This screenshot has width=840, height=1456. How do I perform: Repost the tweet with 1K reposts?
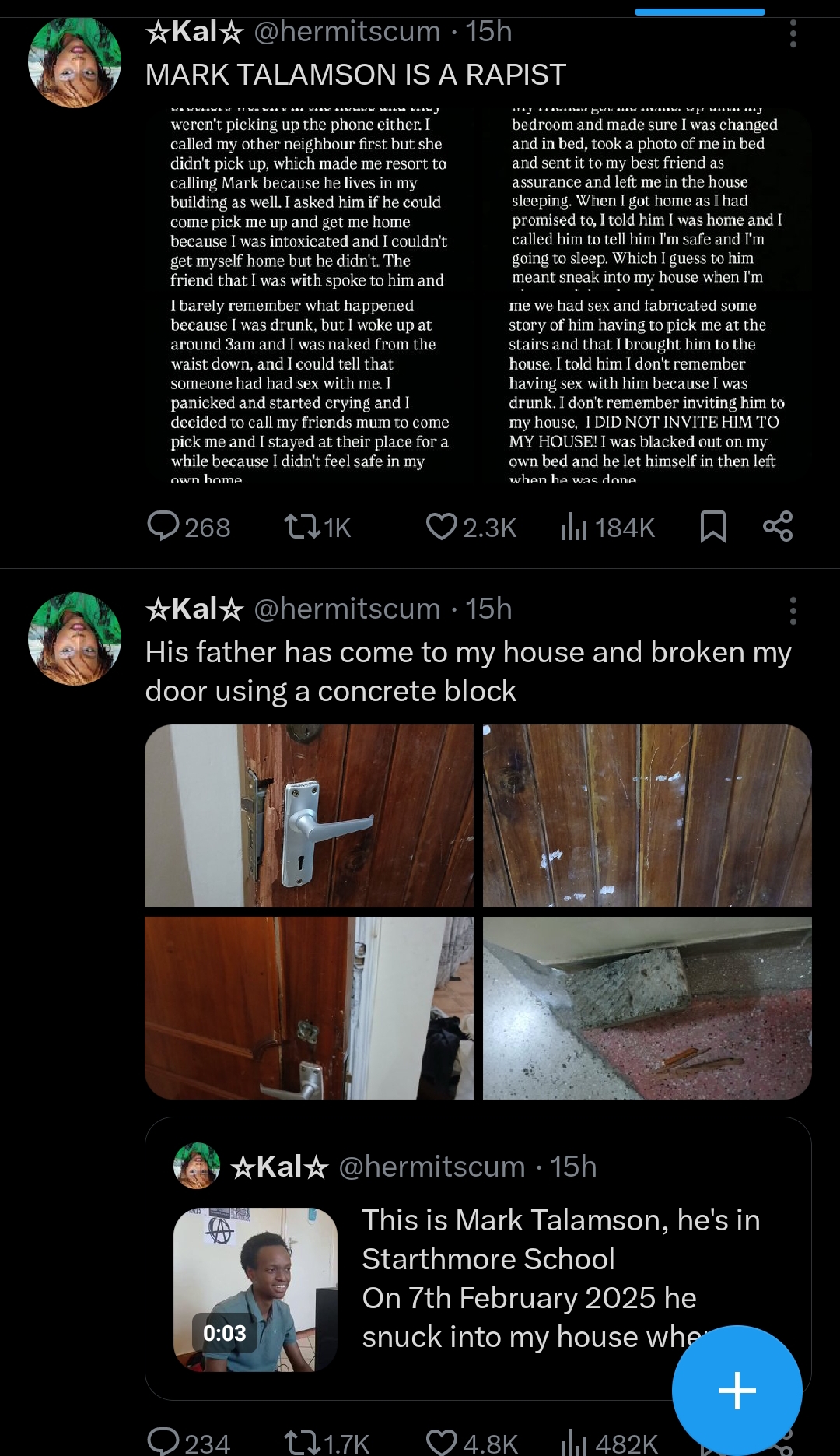317,527
